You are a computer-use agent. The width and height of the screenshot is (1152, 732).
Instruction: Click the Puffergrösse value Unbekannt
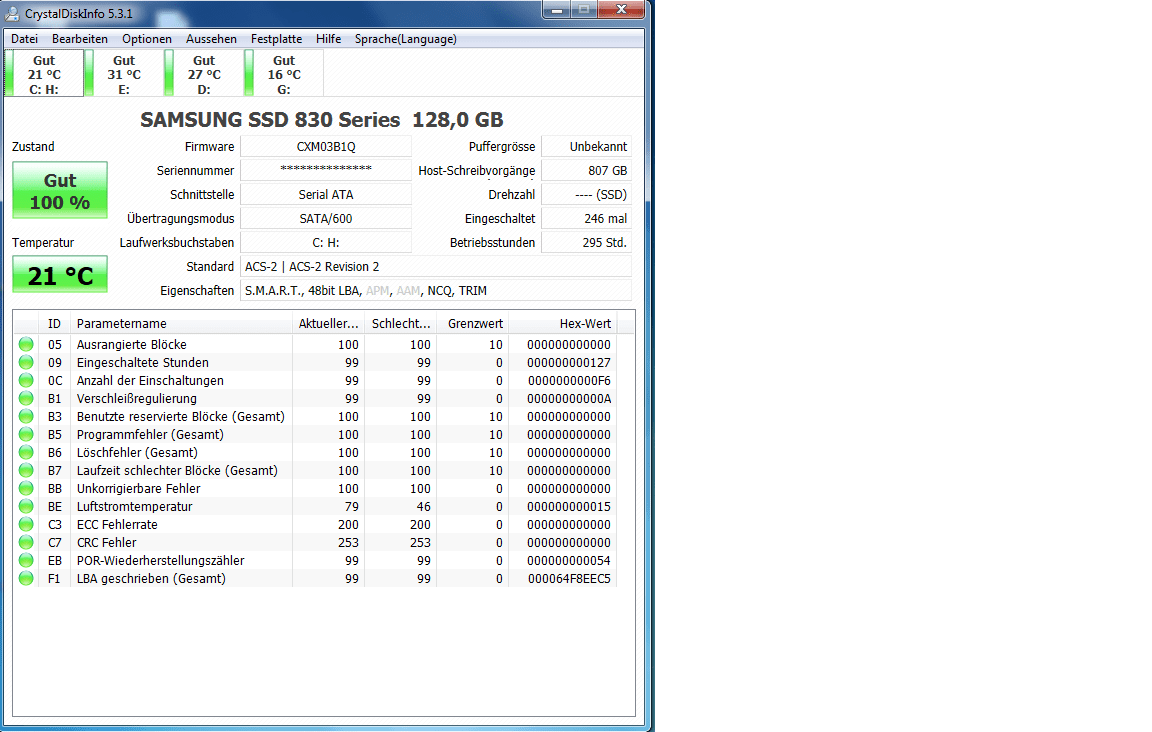[586, 146]
